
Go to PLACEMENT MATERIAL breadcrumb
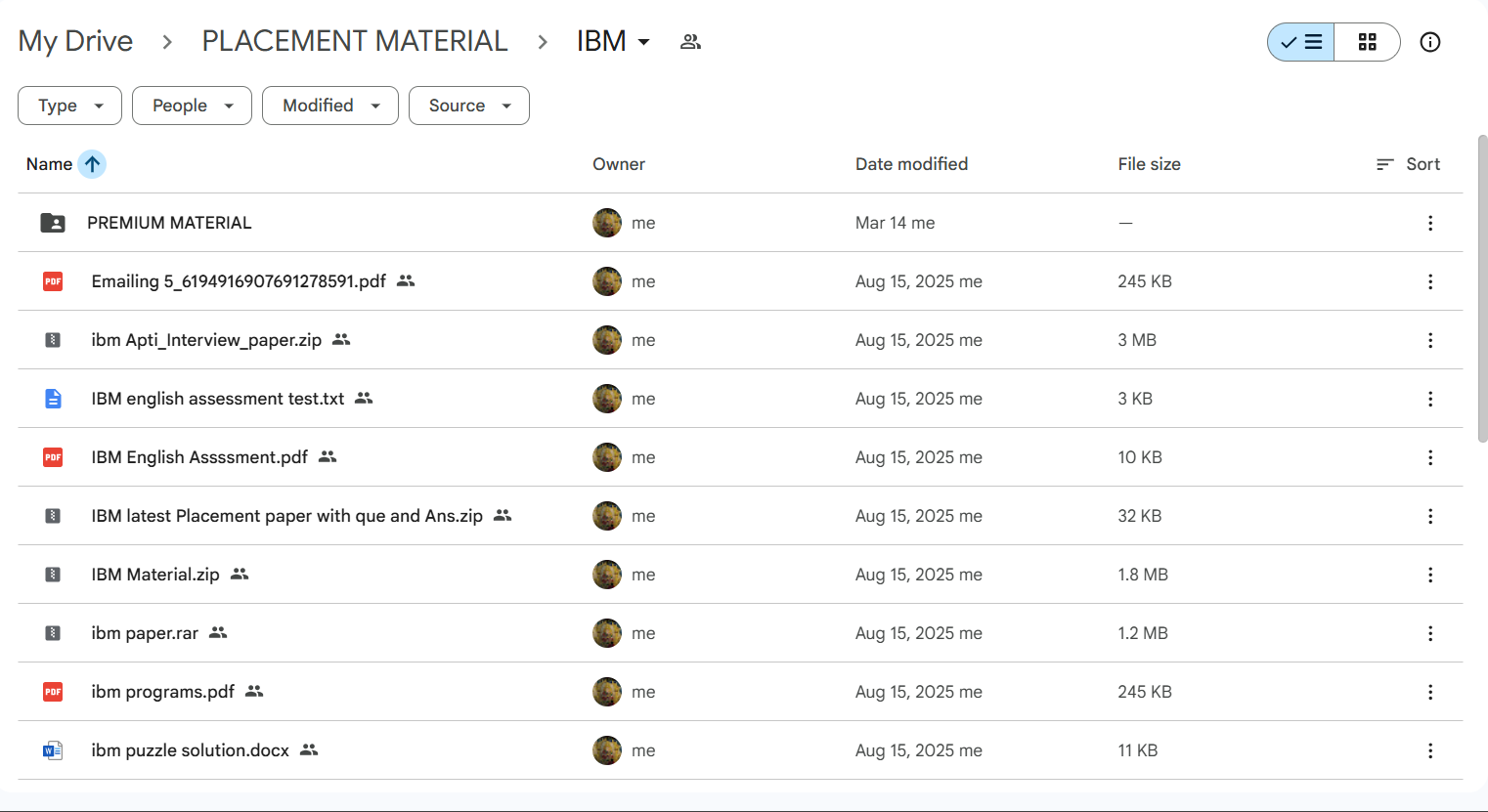[355, 41]
